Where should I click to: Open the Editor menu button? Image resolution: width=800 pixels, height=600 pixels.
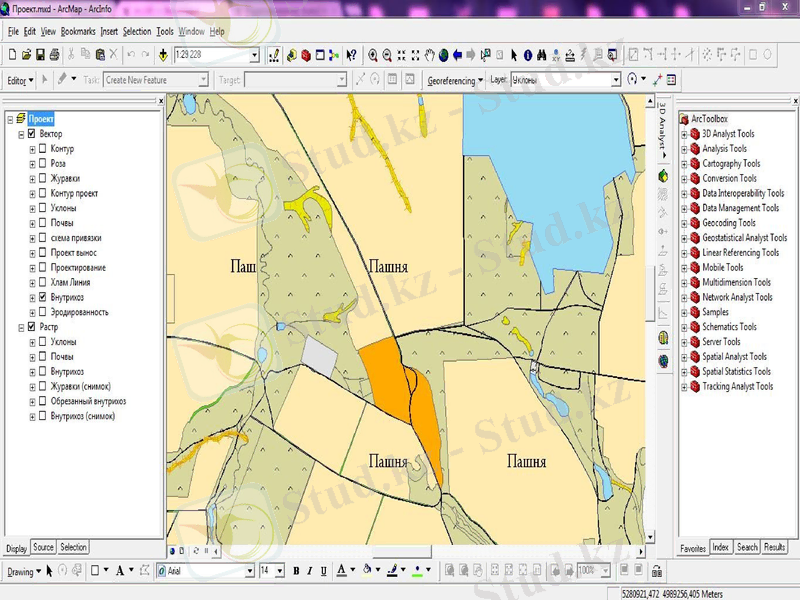20,80
